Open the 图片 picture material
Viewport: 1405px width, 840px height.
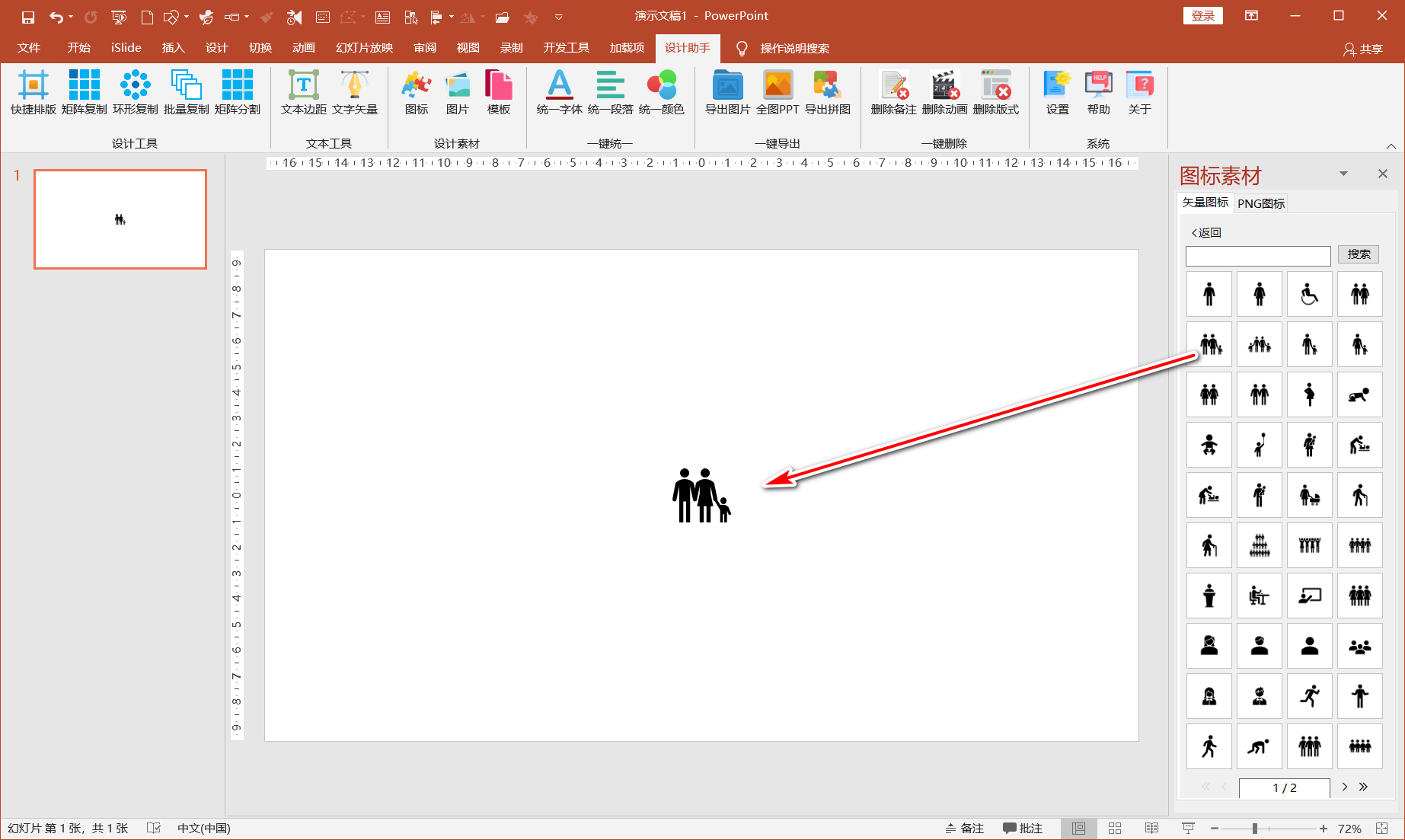(458, 92)
